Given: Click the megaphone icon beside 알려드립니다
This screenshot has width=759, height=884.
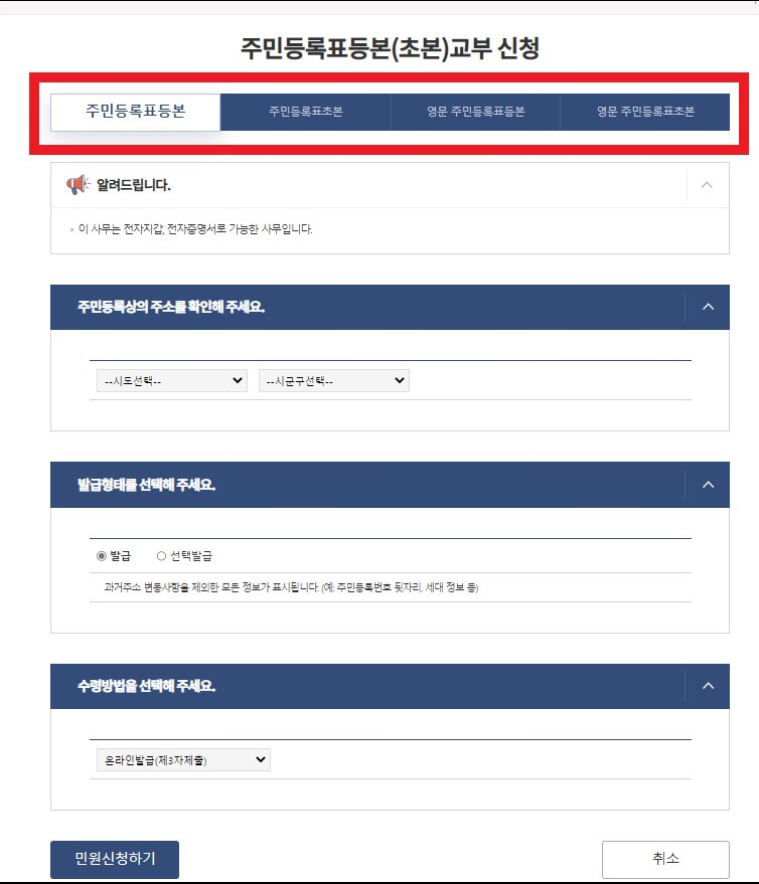Looking at the screenshot, I should pyautogui.click(x=78, y=184).
